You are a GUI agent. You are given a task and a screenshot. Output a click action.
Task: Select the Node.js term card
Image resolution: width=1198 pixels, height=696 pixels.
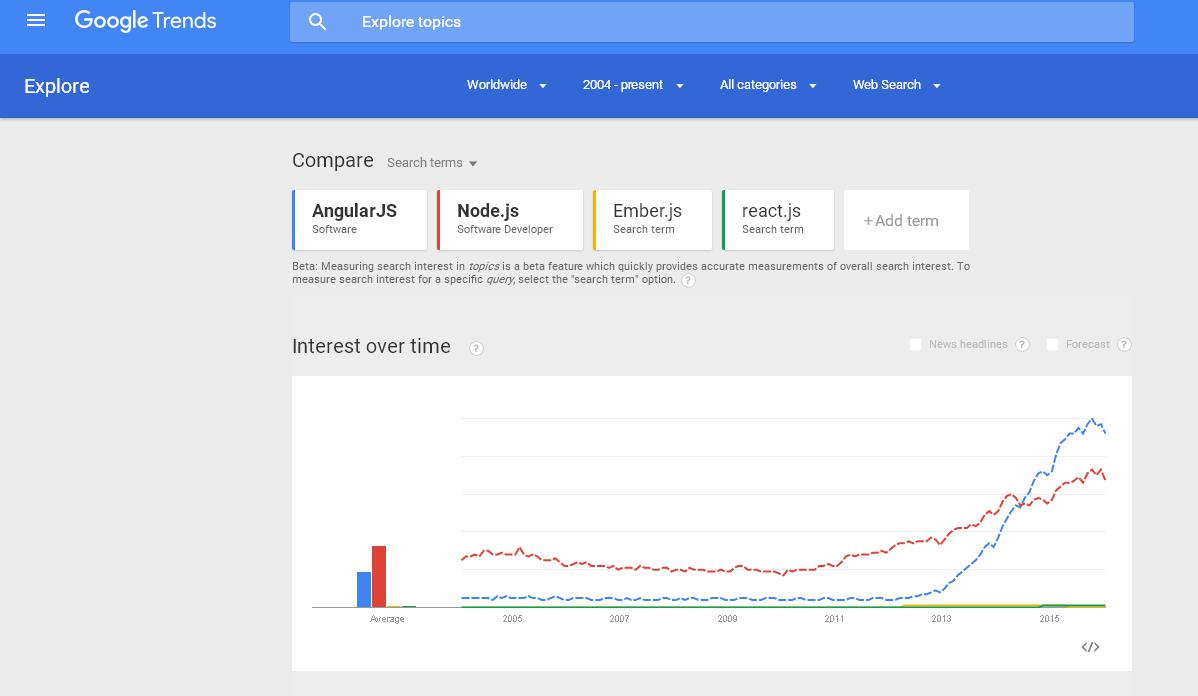point(510,220)
